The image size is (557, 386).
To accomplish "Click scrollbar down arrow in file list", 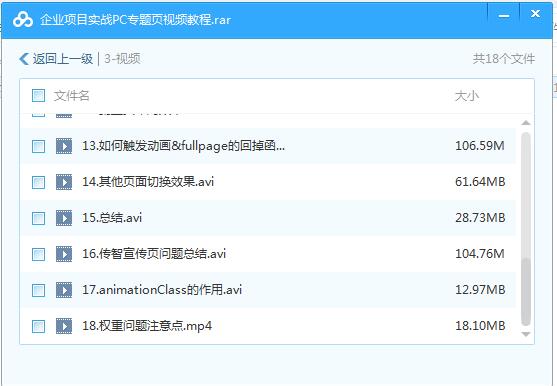I will [526, 334].
